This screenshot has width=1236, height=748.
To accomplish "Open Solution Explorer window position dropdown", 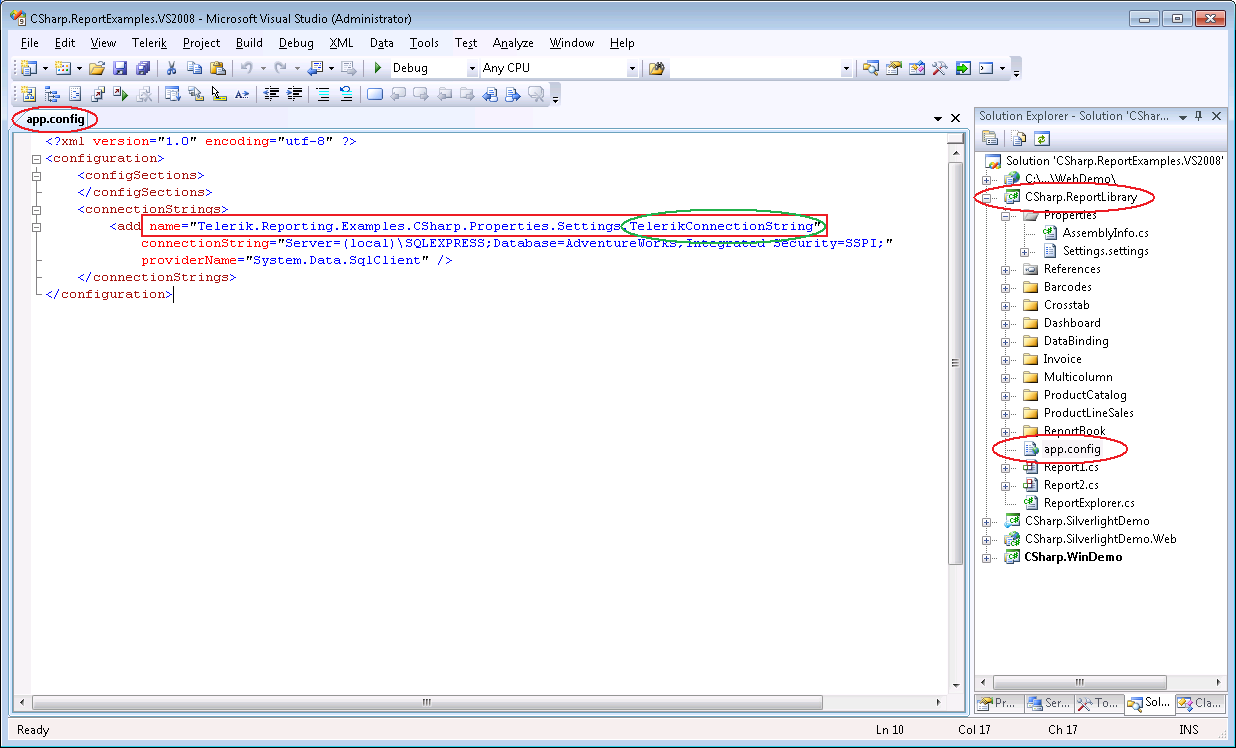I will 1182,116.
